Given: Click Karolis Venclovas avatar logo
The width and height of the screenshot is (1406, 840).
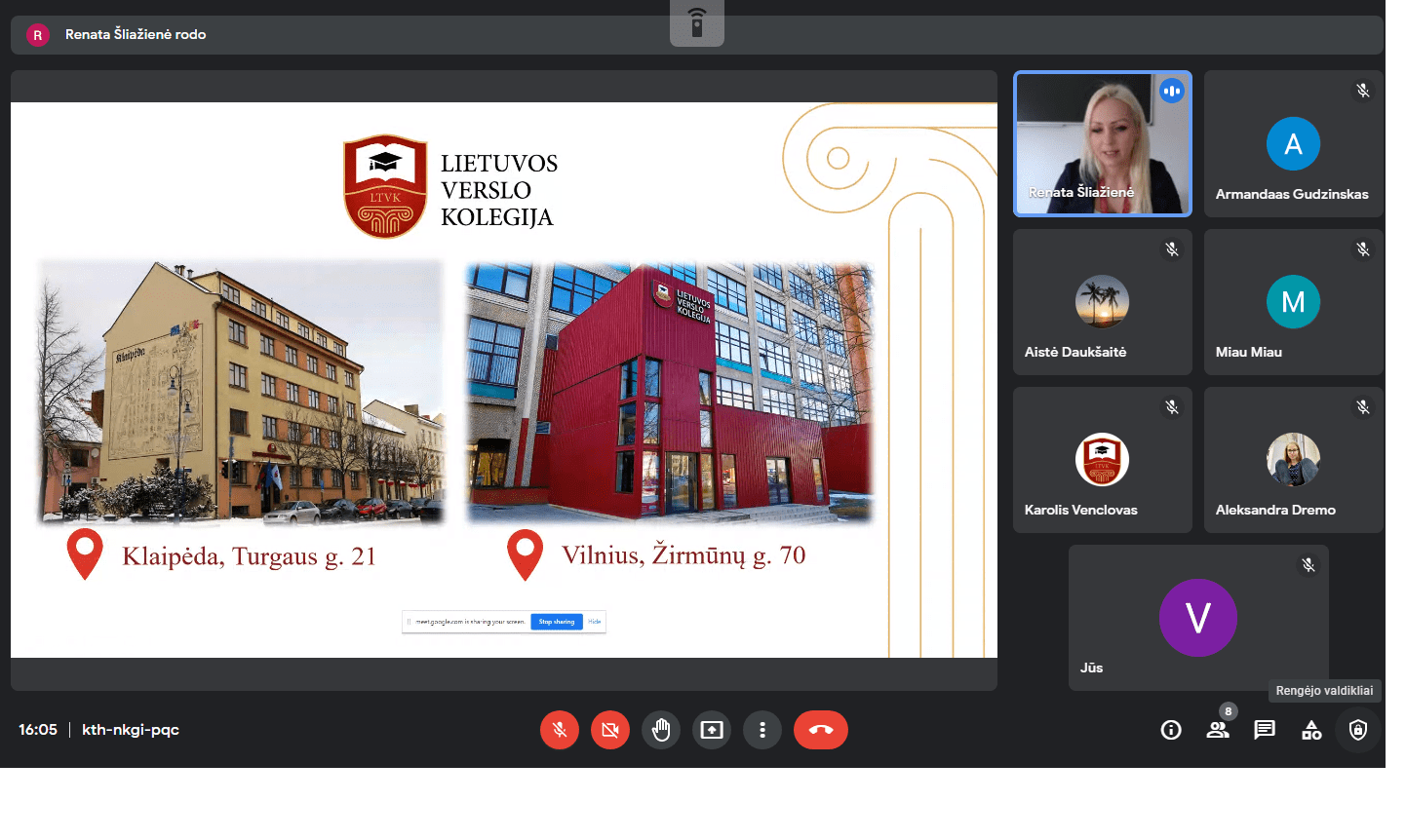Looking at the screenshot, I should (x=1102, y=460).
